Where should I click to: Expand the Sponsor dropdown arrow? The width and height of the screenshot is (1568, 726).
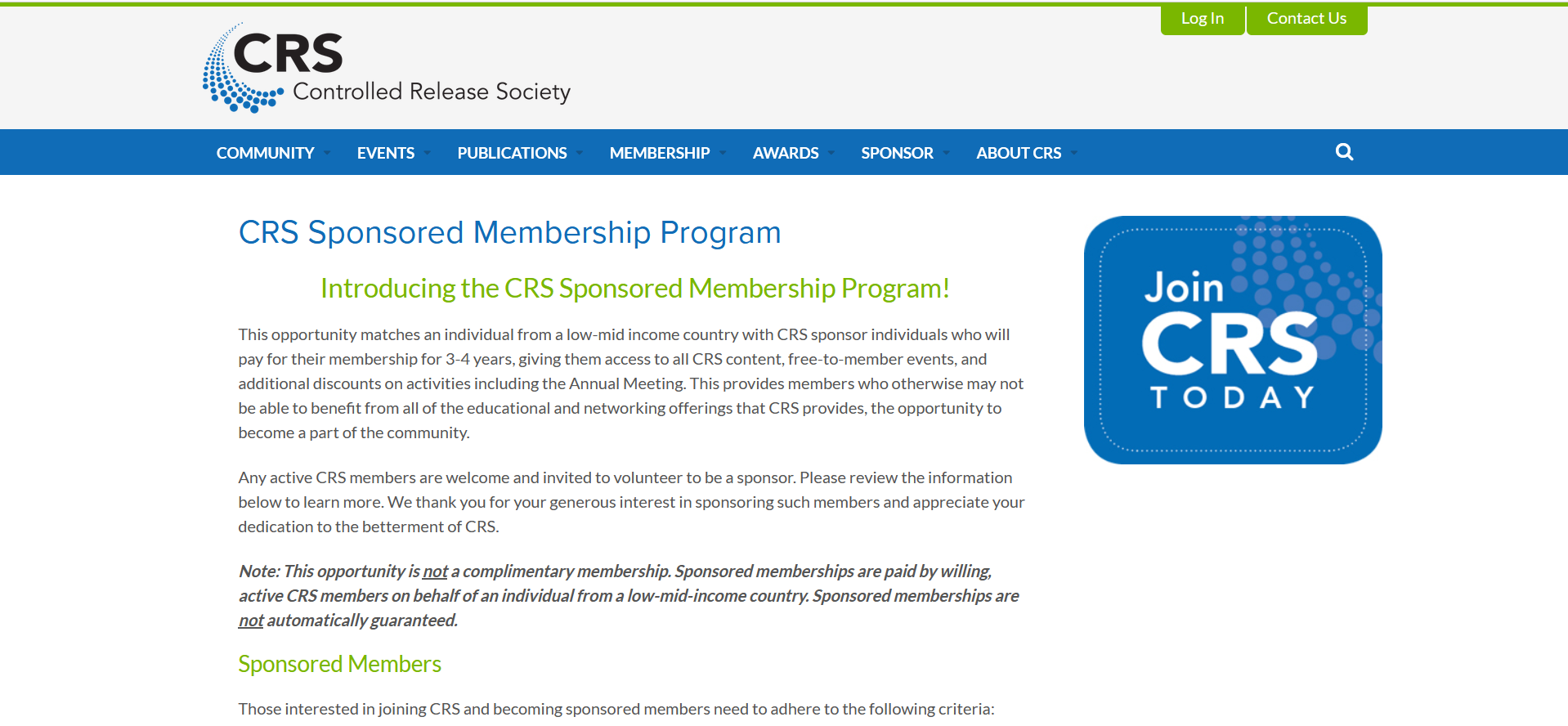tap(947, 153)
